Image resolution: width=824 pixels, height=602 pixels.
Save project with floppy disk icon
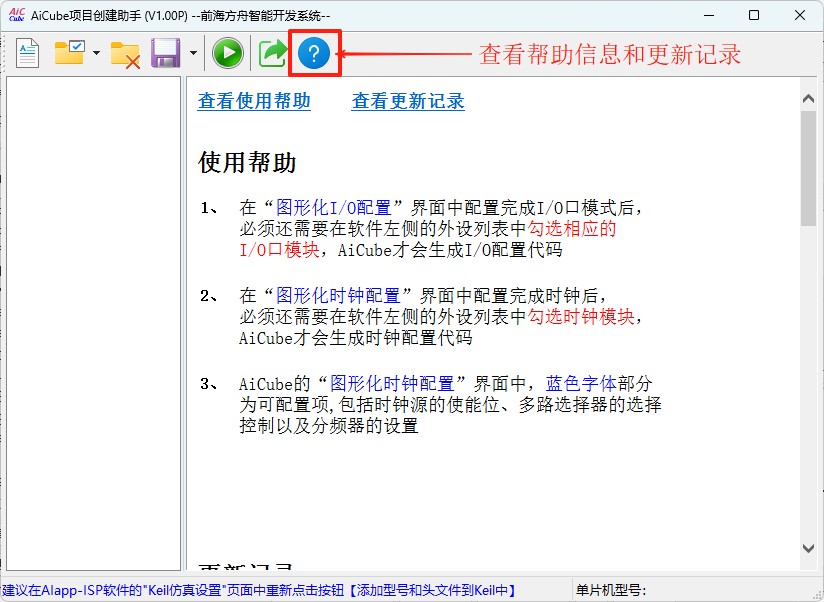166,53
